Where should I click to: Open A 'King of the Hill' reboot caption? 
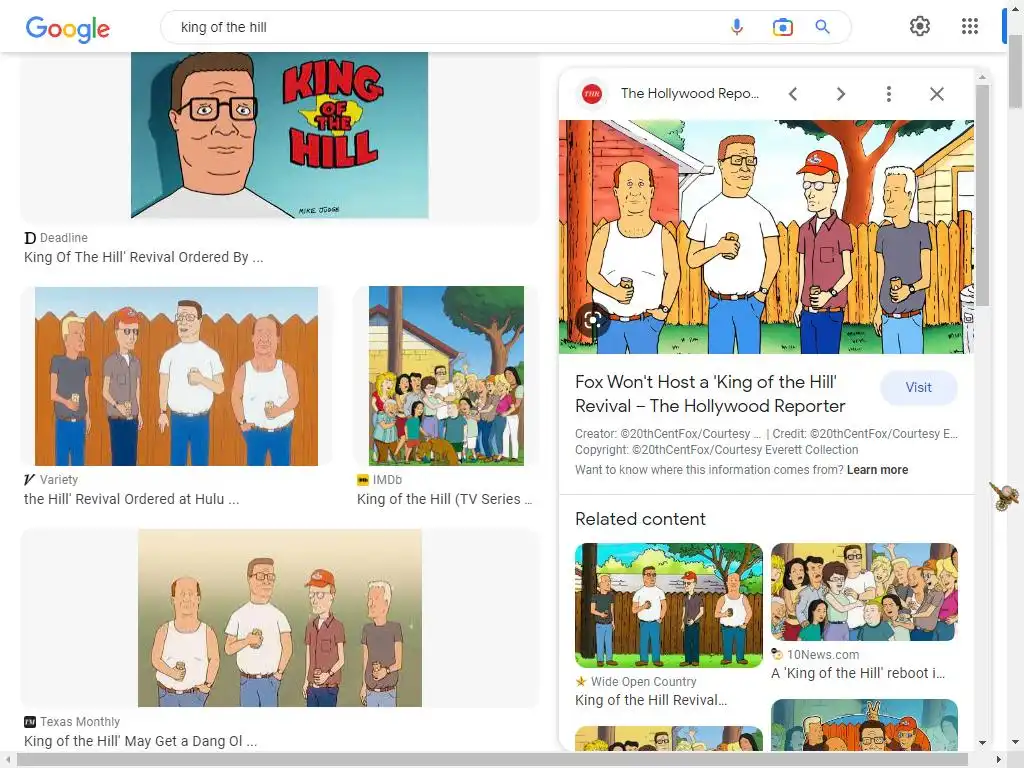tap(857, 673)
